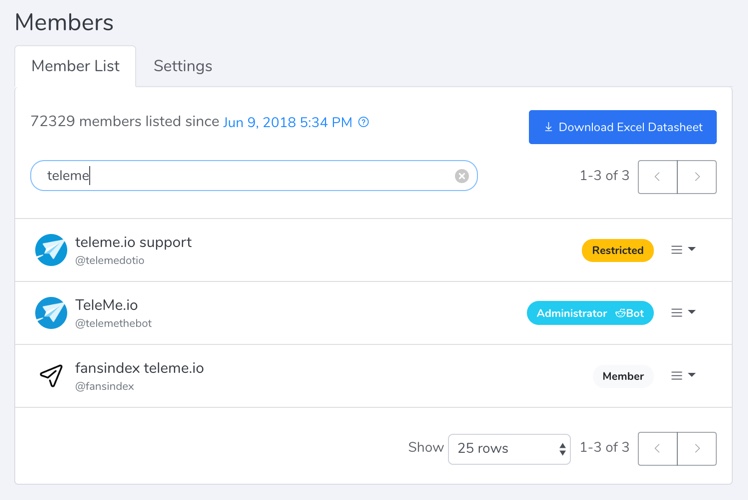Screen dimensions: 748x500
Task: Go to previous page using top pager
Action: 657,177
